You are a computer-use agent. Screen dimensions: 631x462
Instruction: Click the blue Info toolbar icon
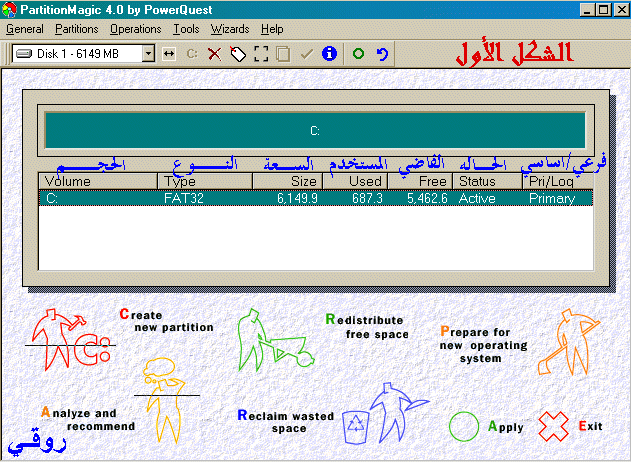[329, 53]
